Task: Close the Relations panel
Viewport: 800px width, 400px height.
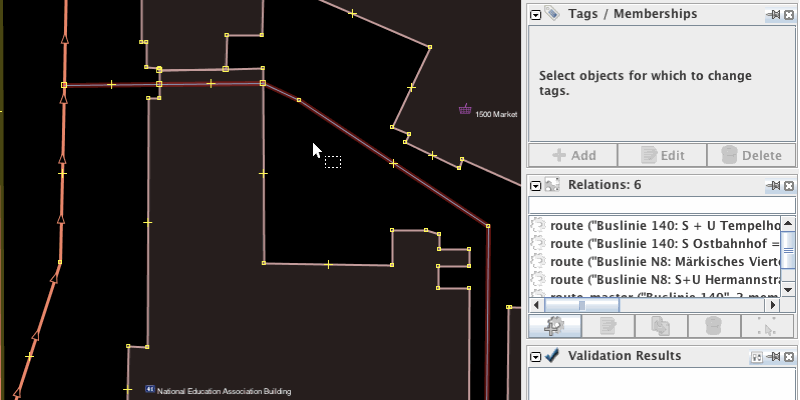Action: 789,186
